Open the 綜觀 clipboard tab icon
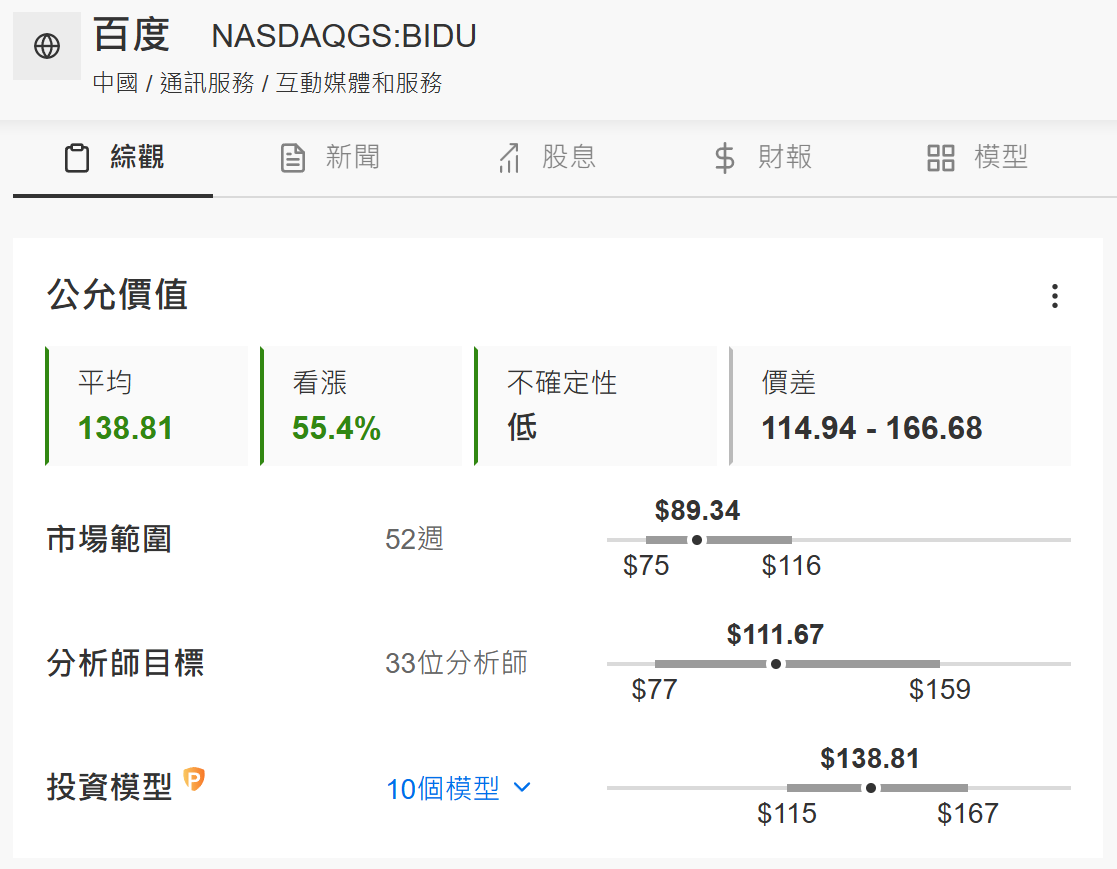1117x869 pixels. point(77,158)
